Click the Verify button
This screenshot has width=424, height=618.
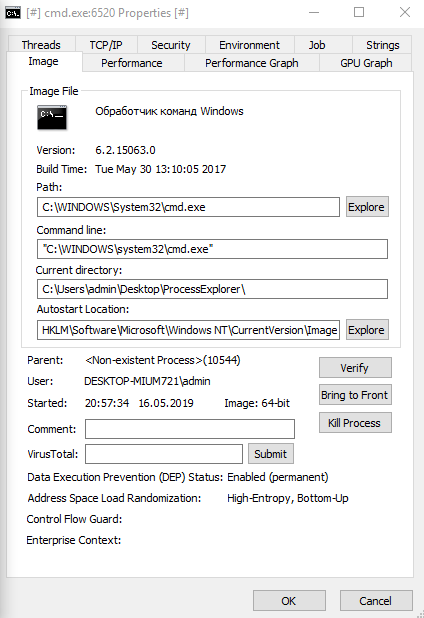coord(355,368)
